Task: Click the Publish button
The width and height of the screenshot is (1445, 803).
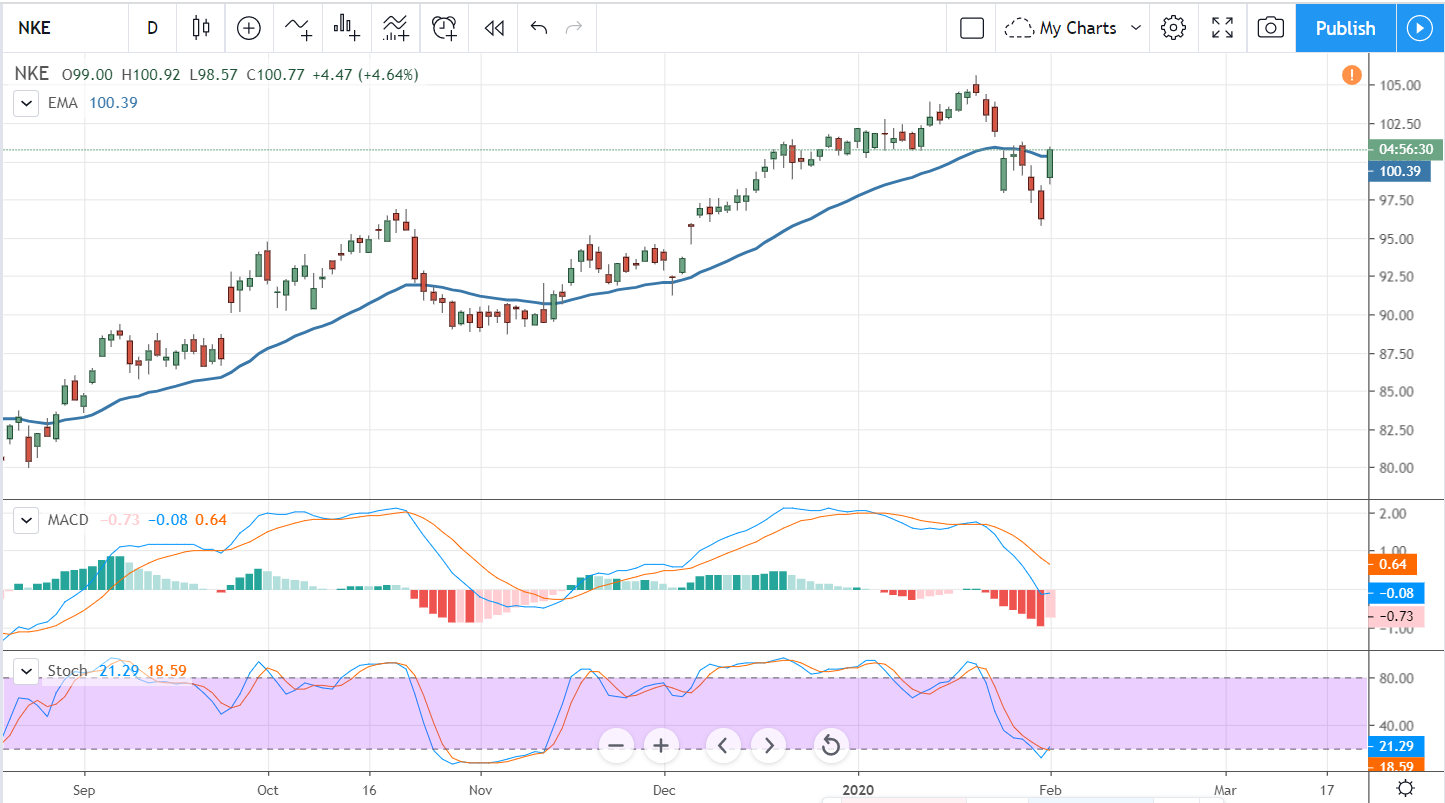Action: tap(1345, 28)
